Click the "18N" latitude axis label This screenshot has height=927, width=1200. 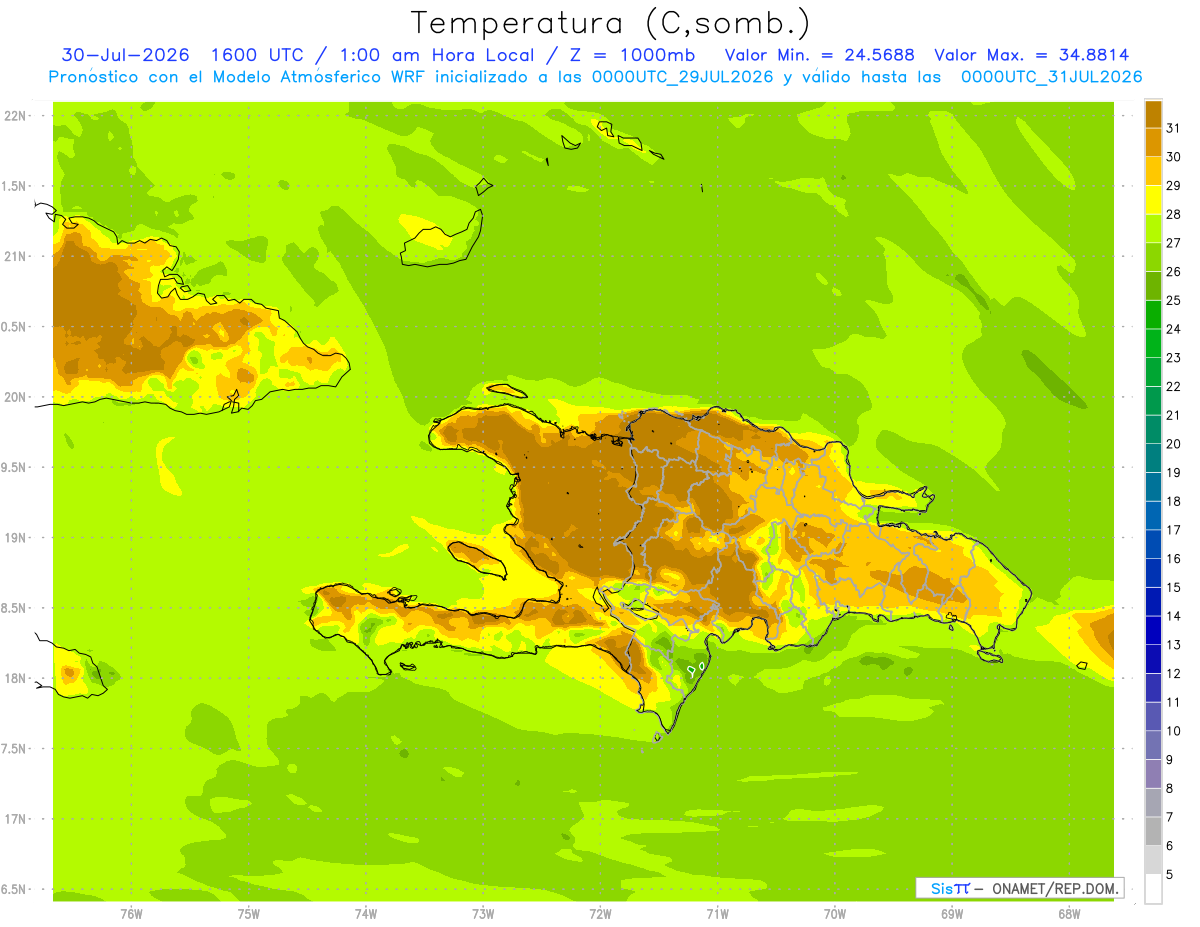(15, 678)
